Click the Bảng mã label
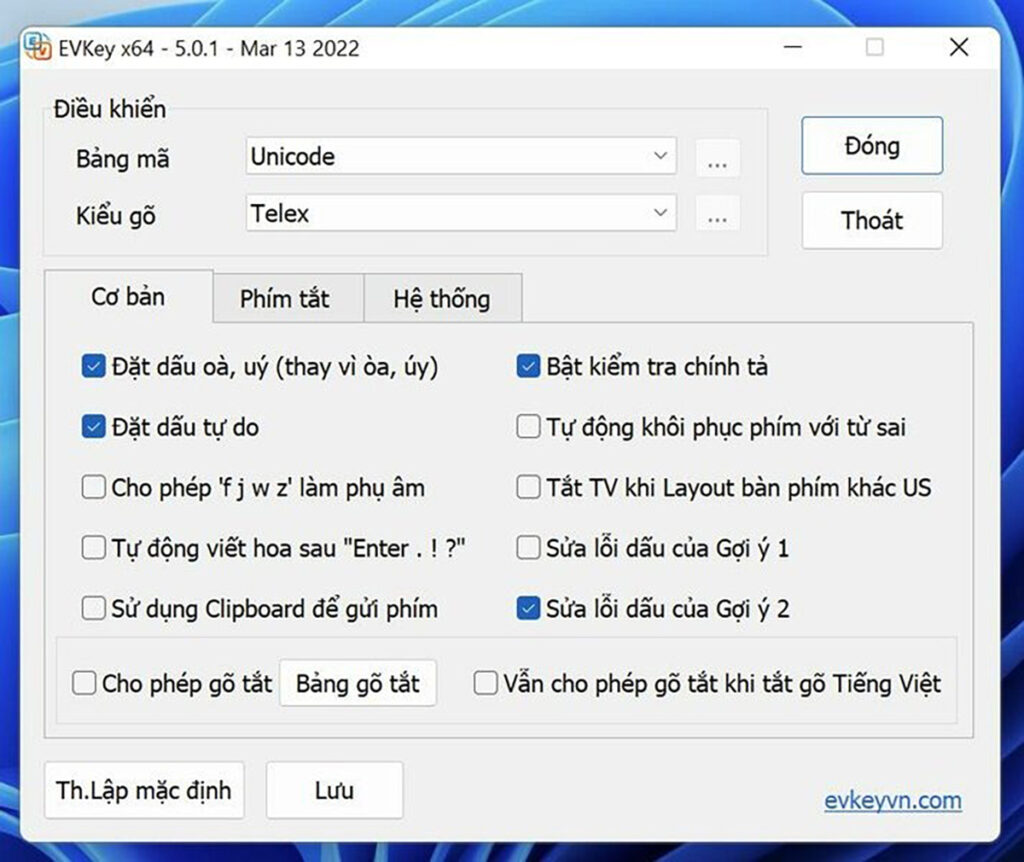The width and height of the screenshot is (1024, 862). coord(123,159)
